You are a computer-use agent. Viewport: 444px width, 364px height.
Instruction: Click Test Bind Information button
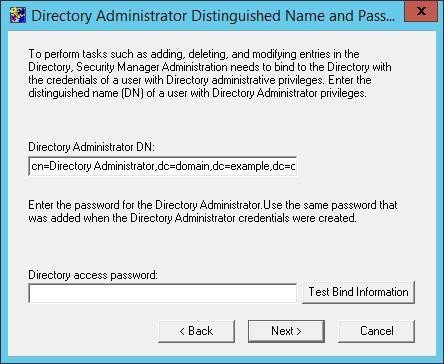[x=358, y=292]
